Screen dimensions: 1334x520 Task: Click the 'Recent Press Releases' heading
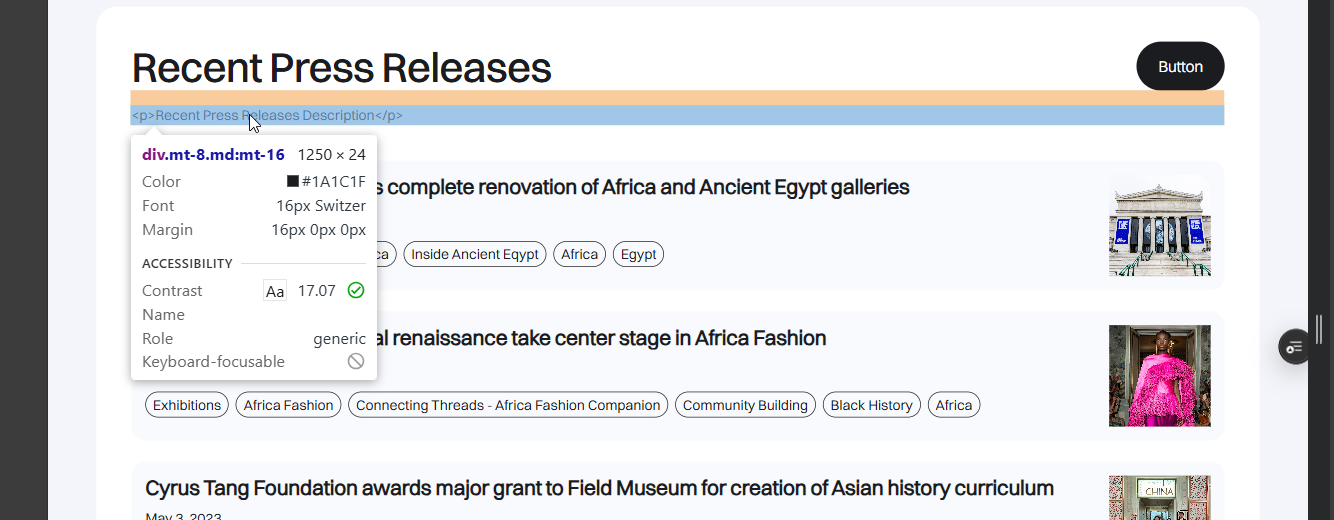341,67
